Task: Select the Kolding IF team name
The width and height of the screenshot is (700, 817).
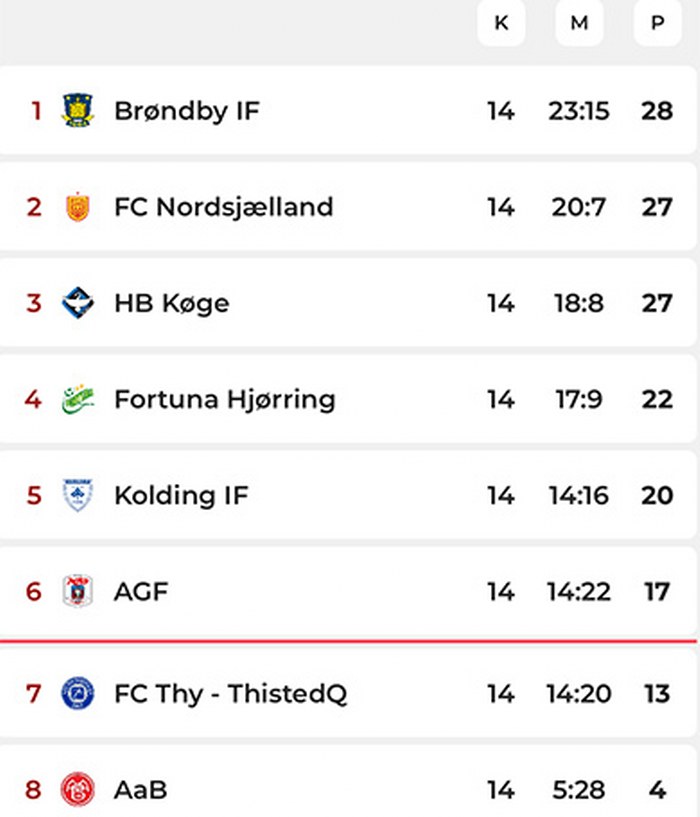Action: click(181, 495)
